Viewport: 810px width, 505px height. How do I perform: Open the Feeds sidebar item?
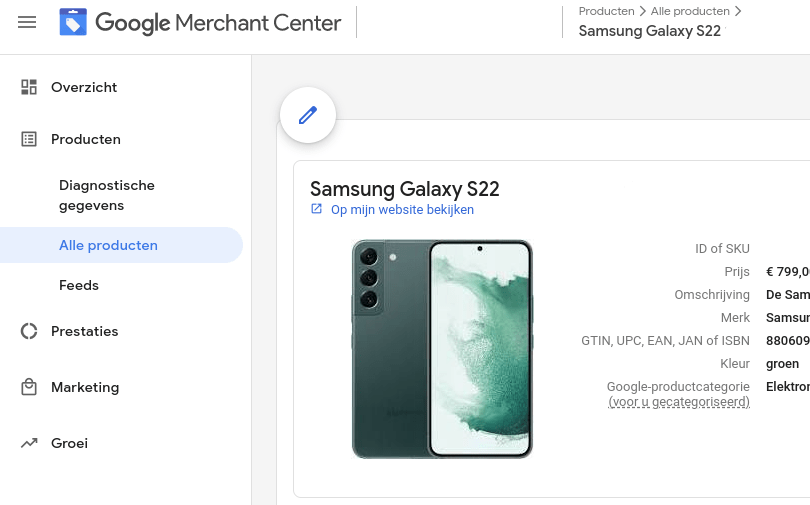[79, 285]
